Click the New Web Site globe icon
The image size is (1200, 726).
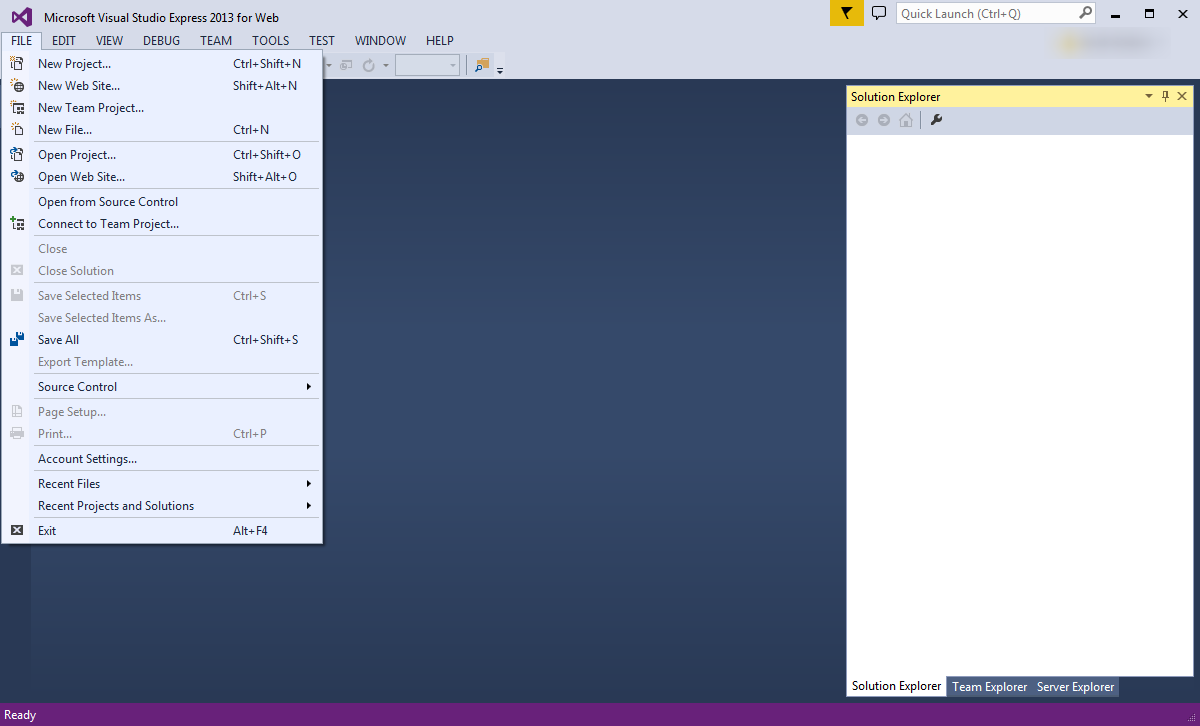(17, 86)
